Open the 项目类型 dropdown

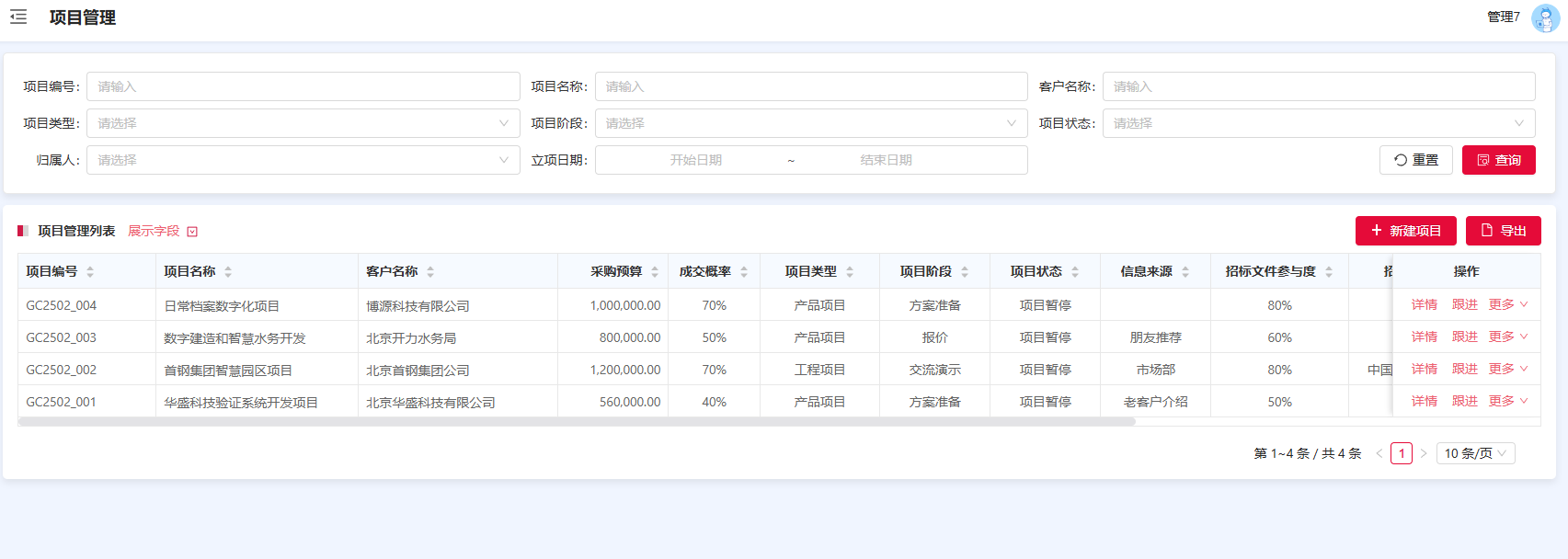point(303,123)
